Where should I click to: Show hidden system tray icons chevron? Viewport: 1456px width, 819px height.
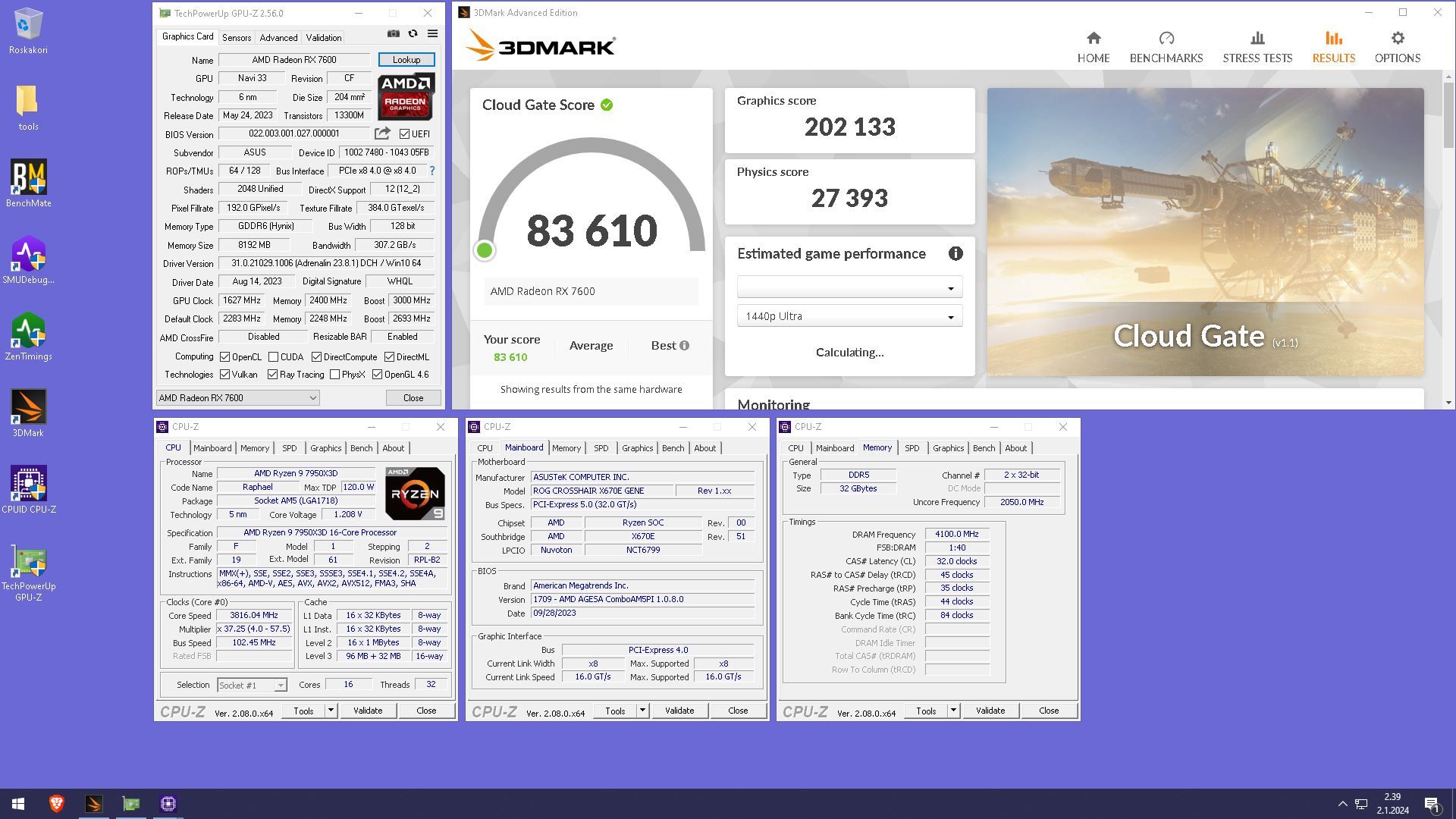(x=1342, y=804)
